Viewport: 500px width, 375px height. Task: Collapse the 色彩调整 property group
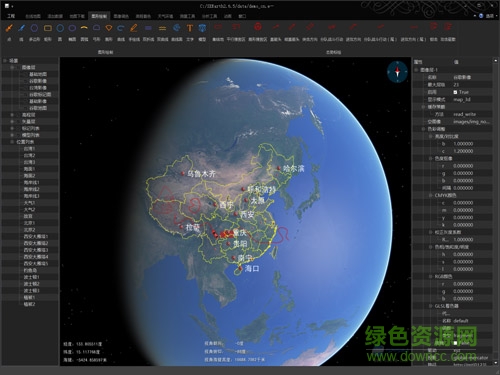pos(423,129)
